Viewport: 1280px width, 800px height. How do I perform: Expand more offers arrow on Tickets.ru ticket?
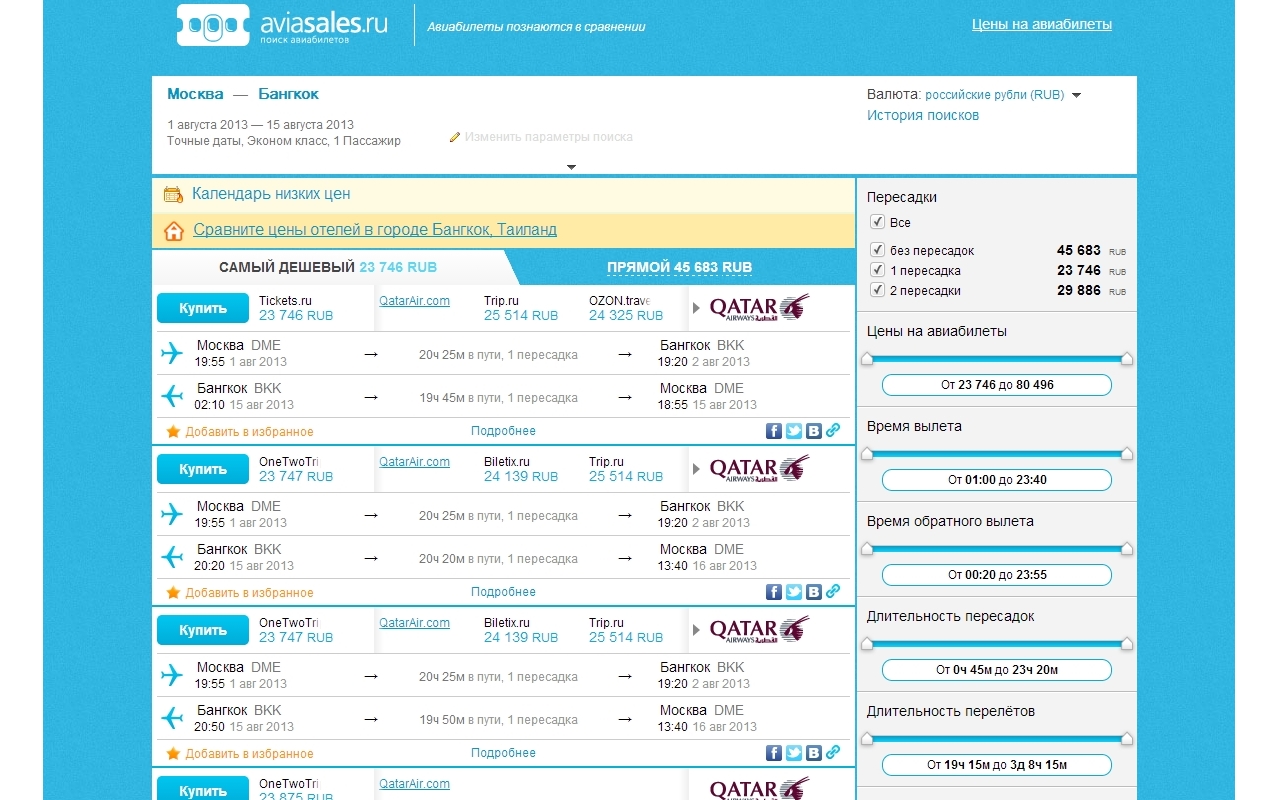[x=696, y=308]
